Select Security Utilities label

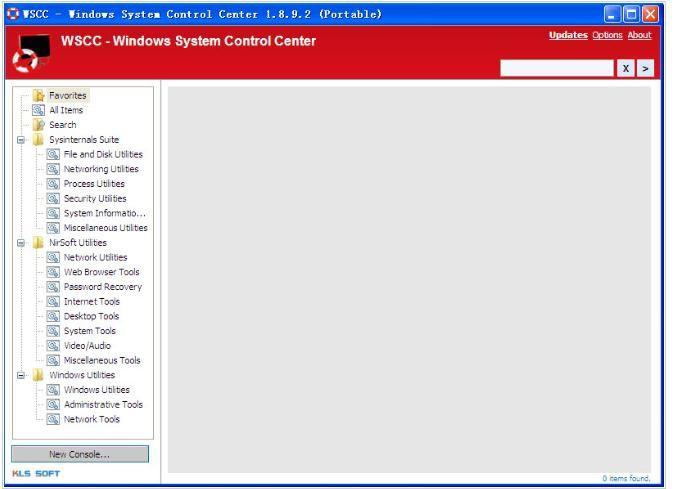tap(95, 199)
